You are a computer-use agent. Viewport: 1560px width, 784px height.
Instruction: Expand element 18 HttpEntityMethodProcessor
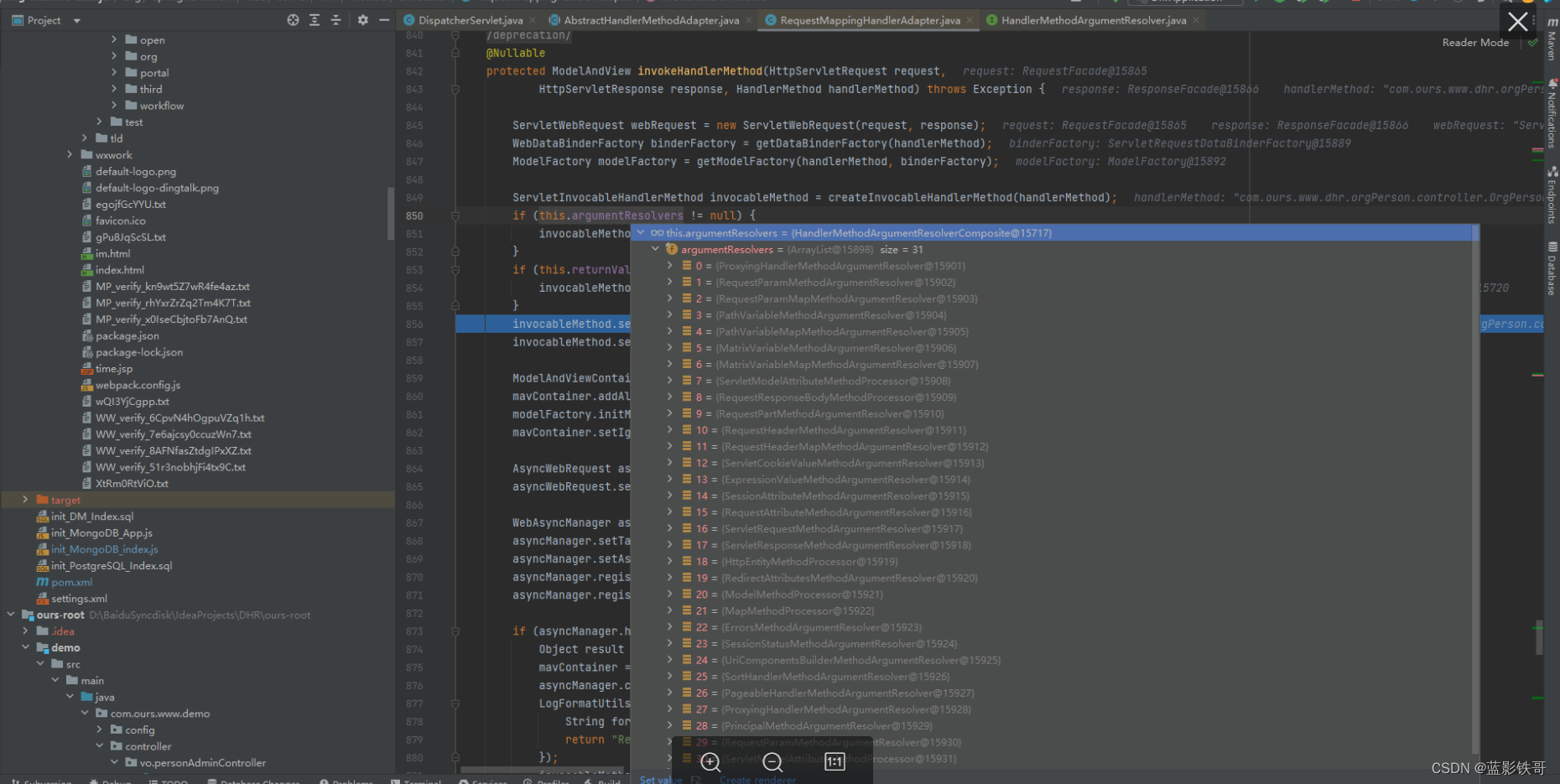[x=669, y=562]
